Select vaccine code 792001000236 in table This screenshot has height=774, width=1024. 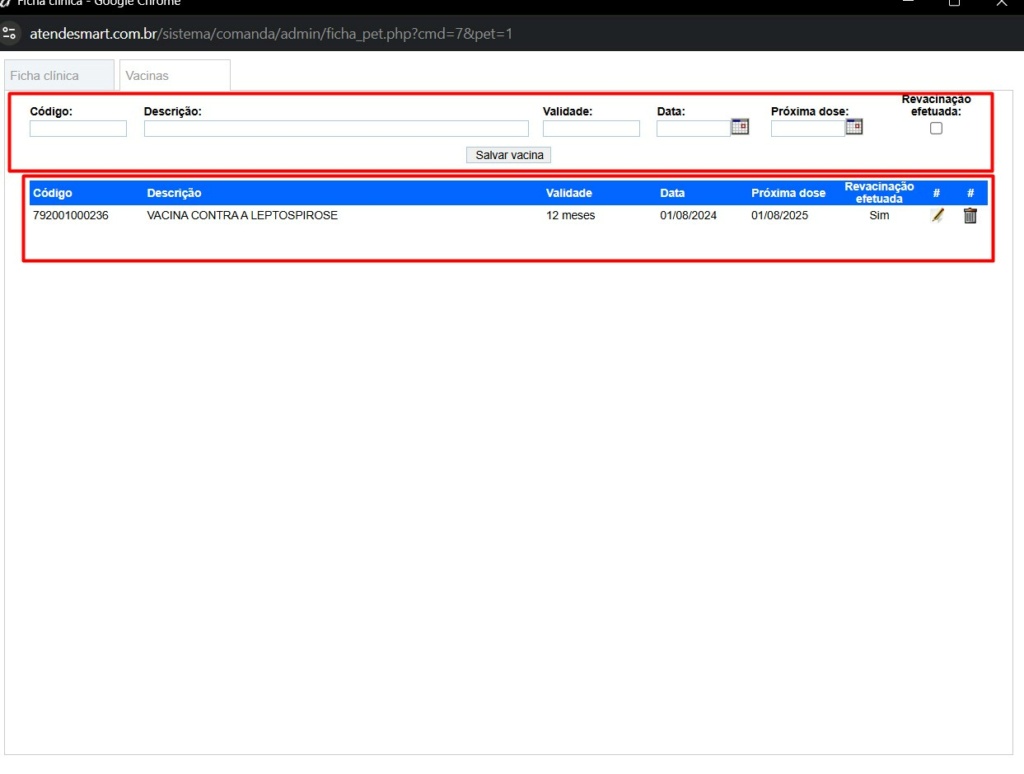(x=71, y=215)
